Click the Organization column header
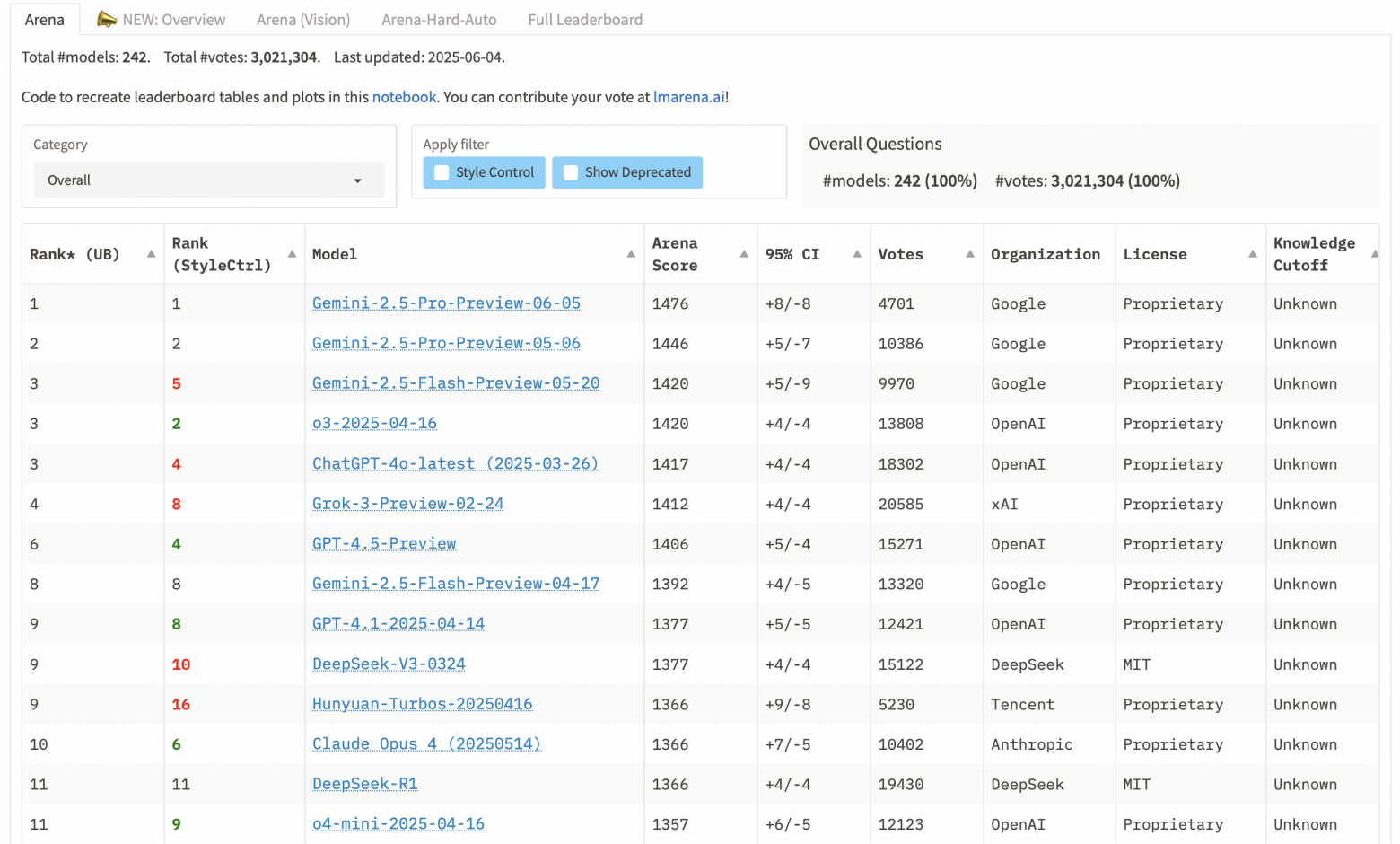Screen dimensions: 1400x844 [1046, 254]
